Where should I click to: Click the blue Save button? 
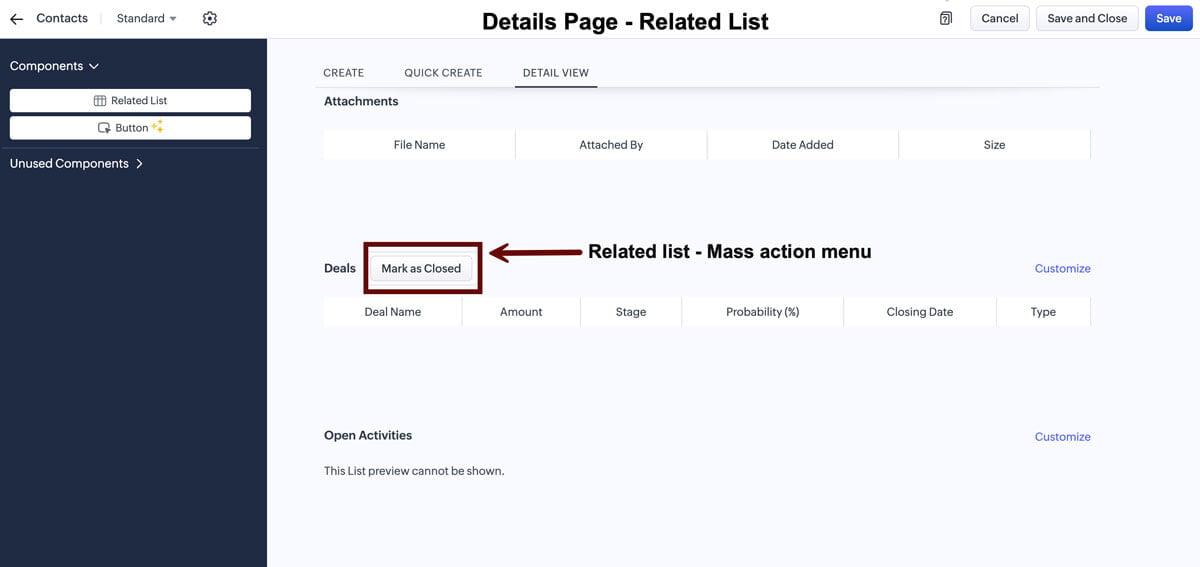click(1169, 18)
